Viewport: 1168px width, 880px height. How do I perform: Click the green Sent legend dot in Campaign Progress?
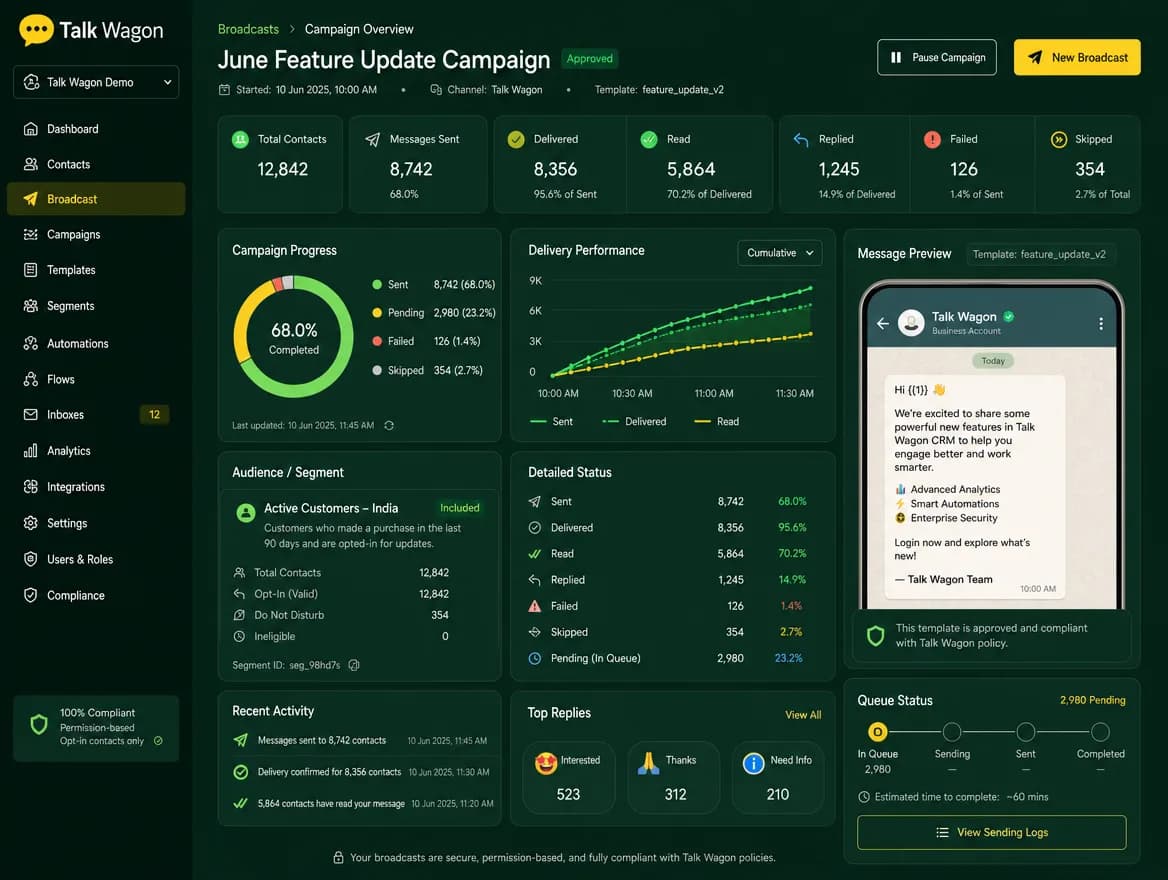tap(377, 285)
